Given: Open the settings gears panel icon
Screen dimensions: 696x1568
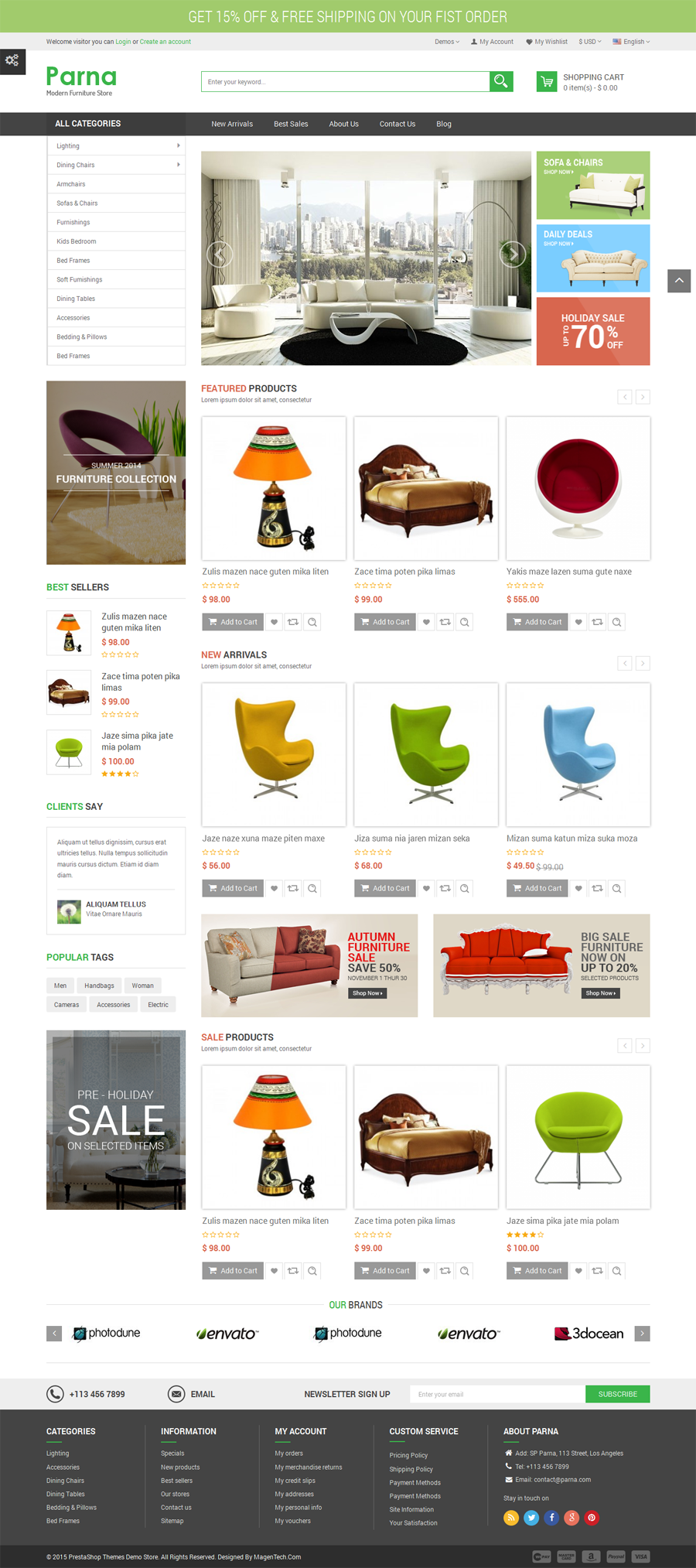Looking at the screenshot, I should point(12,61).
